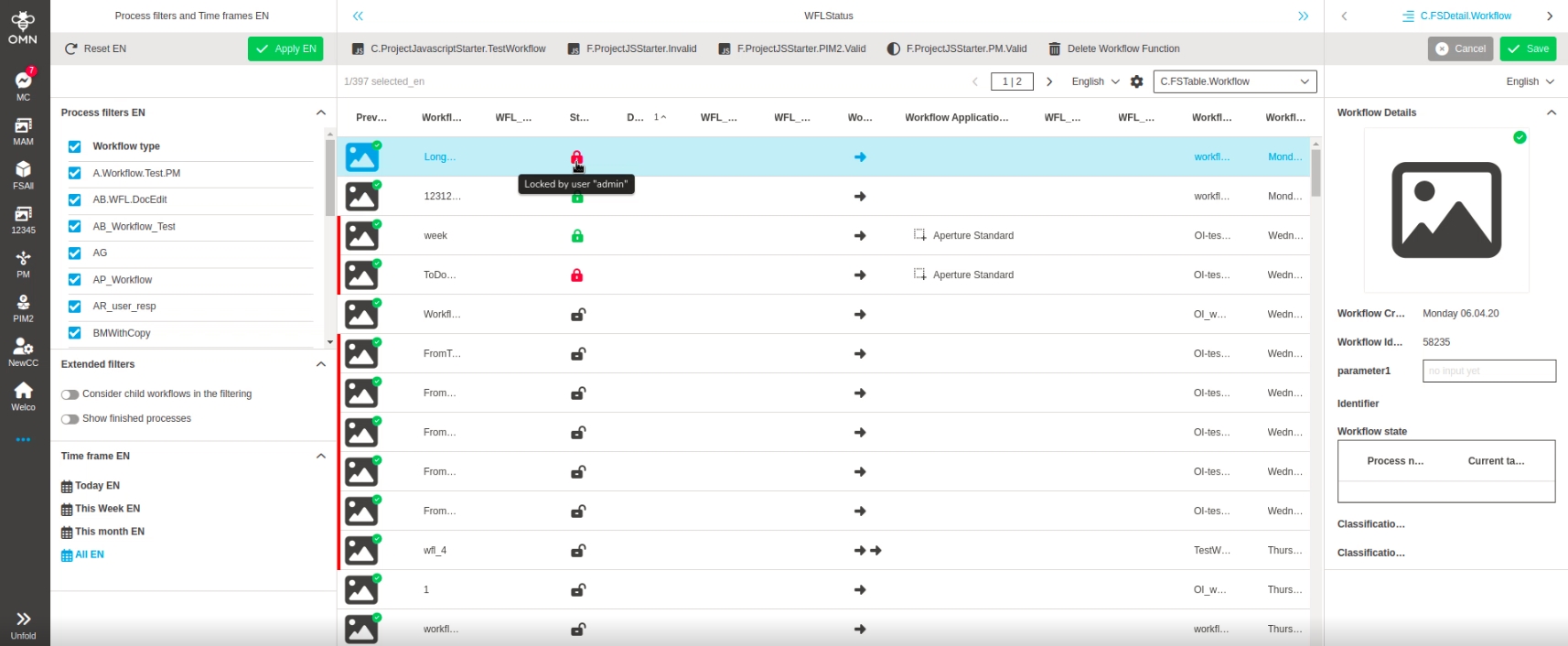Screen dimensions: 1568x646
Task: Open the C.FSTable.Workflow dropdown
Action: pos(1234,81)
